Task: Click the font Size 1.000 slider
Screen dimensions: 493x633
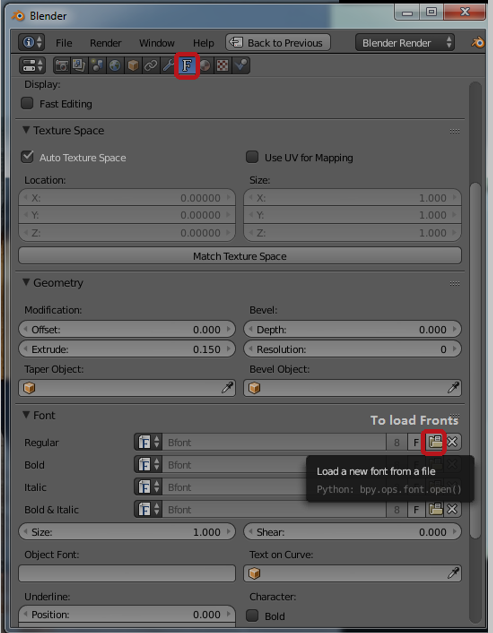Action: pos(127,532)
